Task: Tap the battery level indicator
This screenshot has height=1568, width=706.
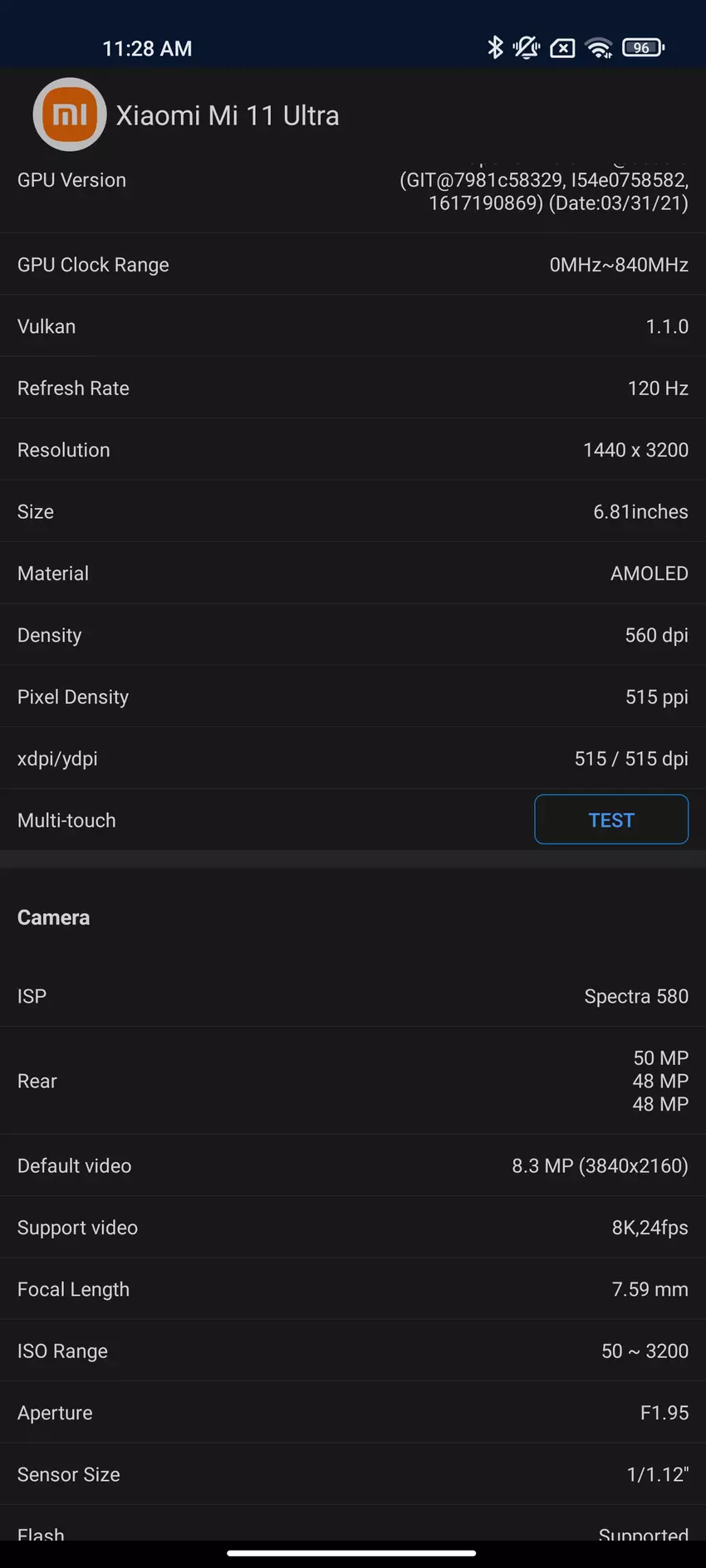Action: click(643, 47)
